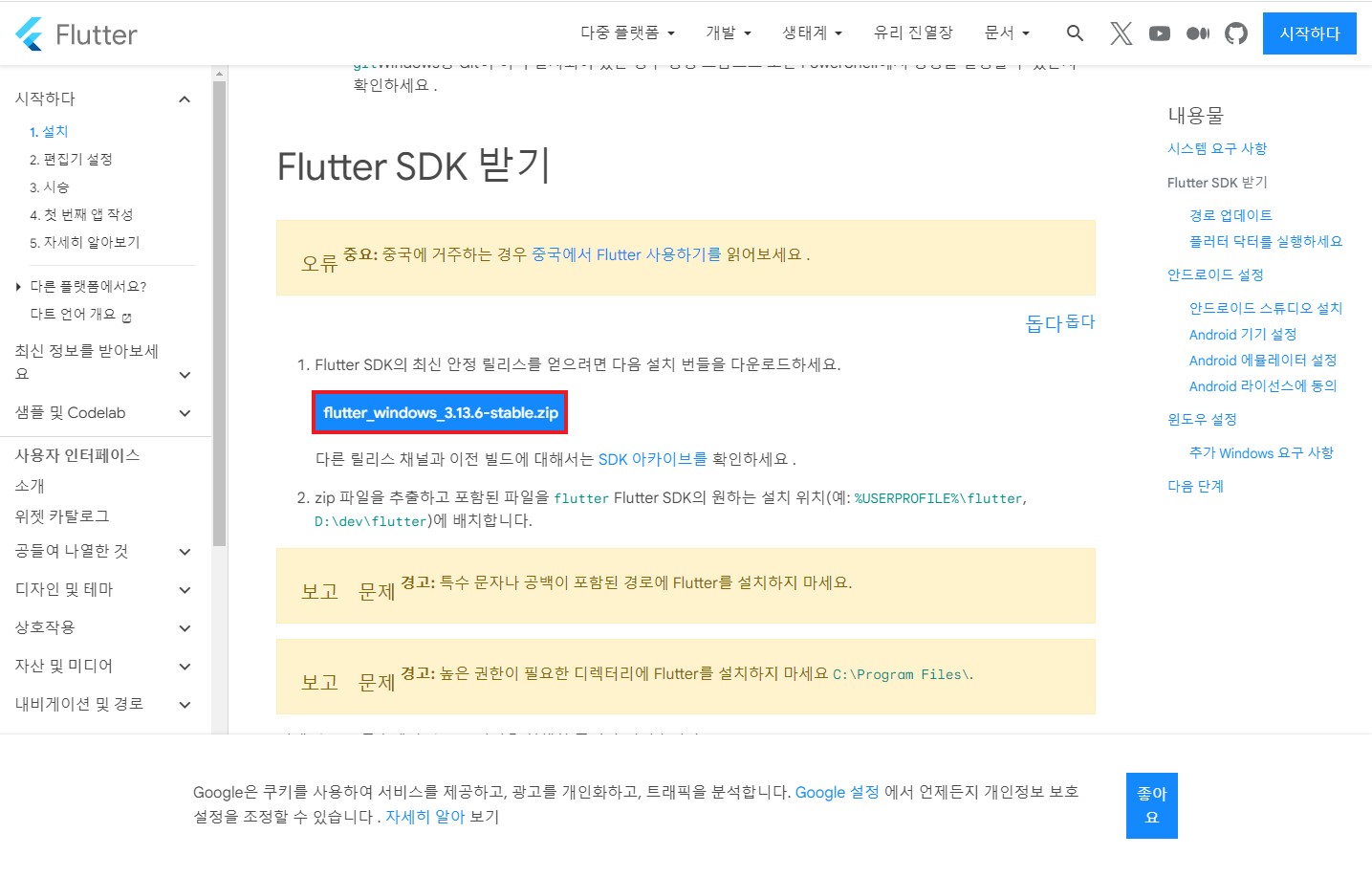Open 중국에서 Flutter 사용하기 link
This screenshot has height=877, width=1372.
pyautogui.click(x=626, y=254)
